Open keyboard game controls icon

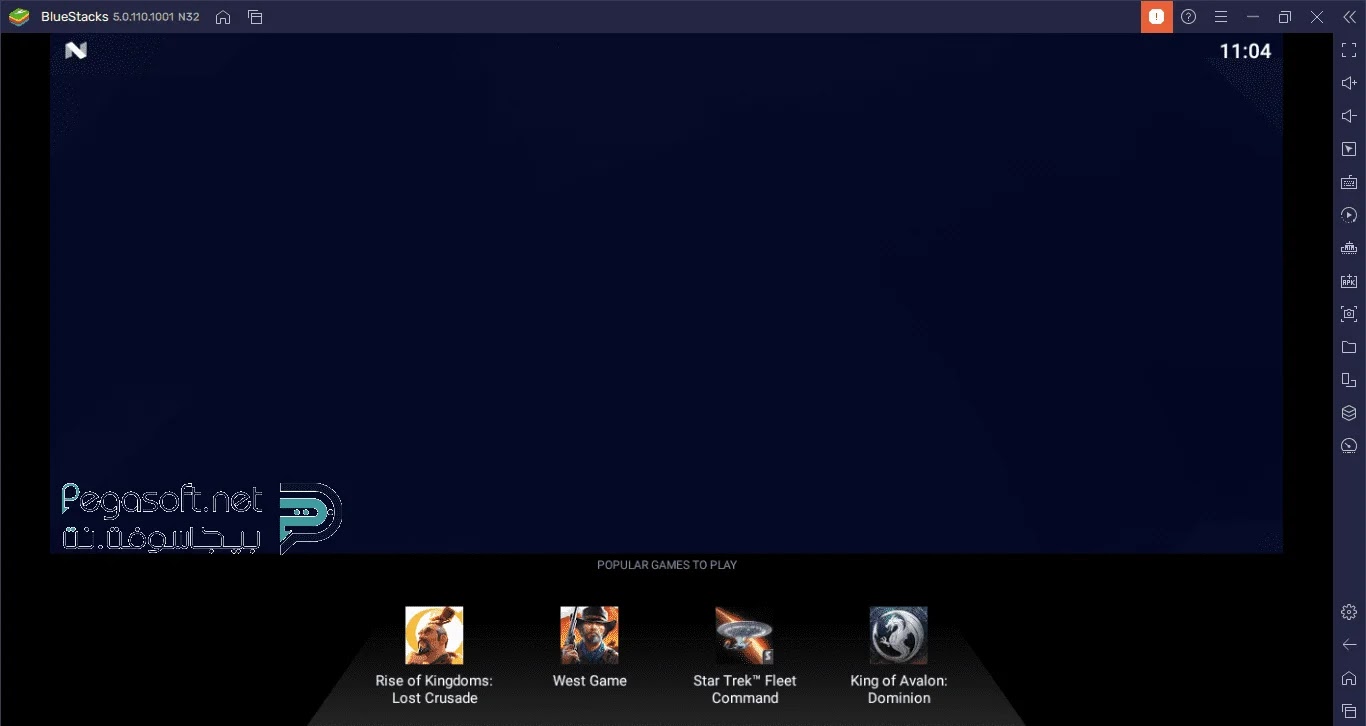coord(1349,182)
